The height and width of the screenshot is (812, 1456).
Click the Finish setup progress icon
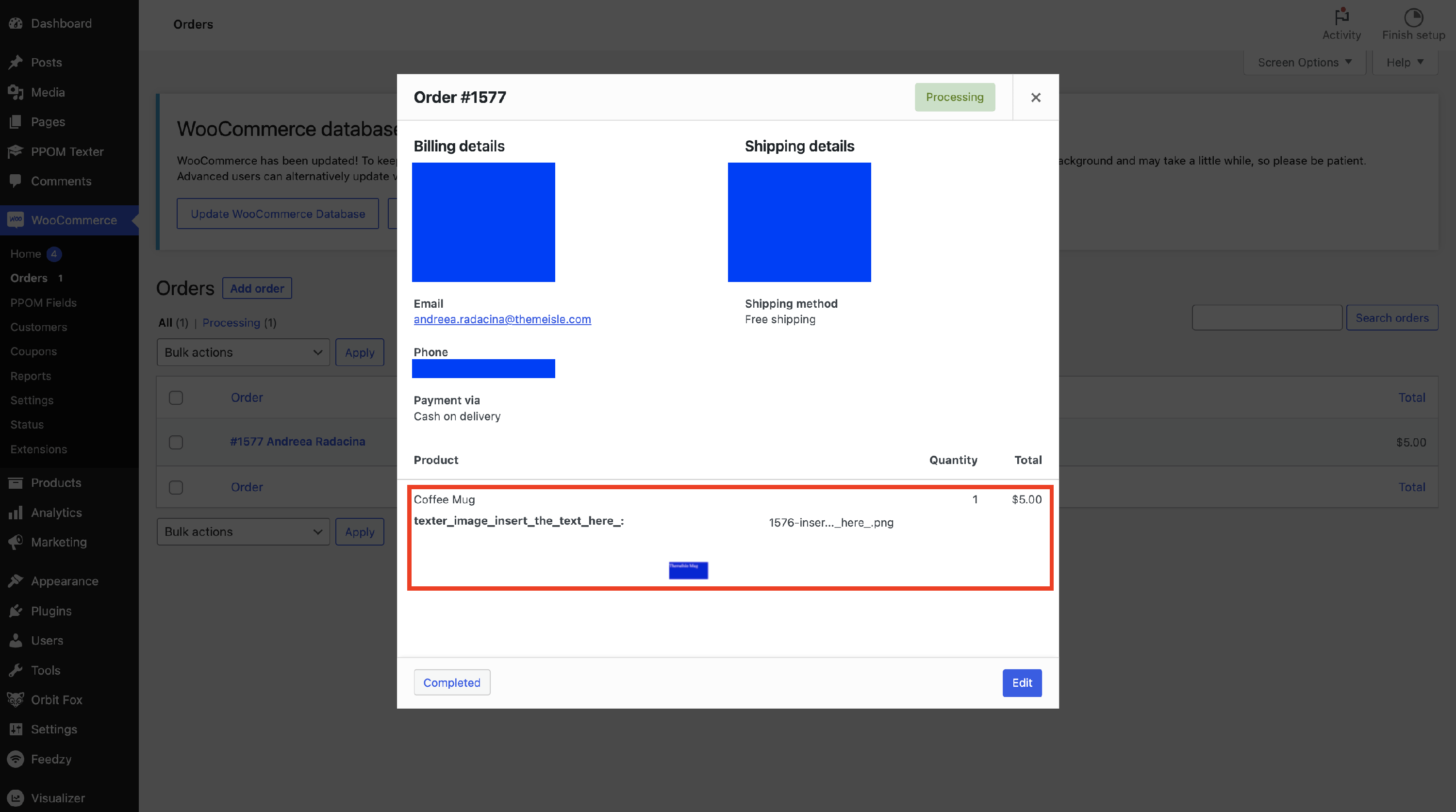(1413, 17)
